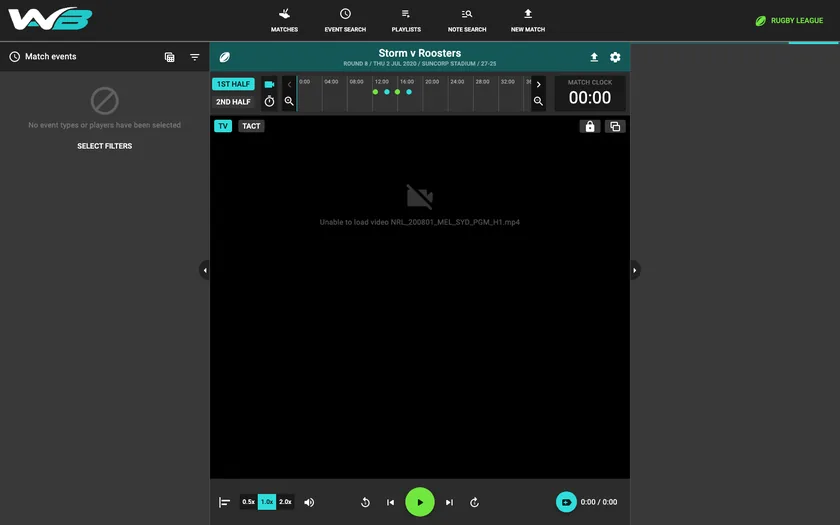Click the MATCH CLOCK display

tap(590, 93)
